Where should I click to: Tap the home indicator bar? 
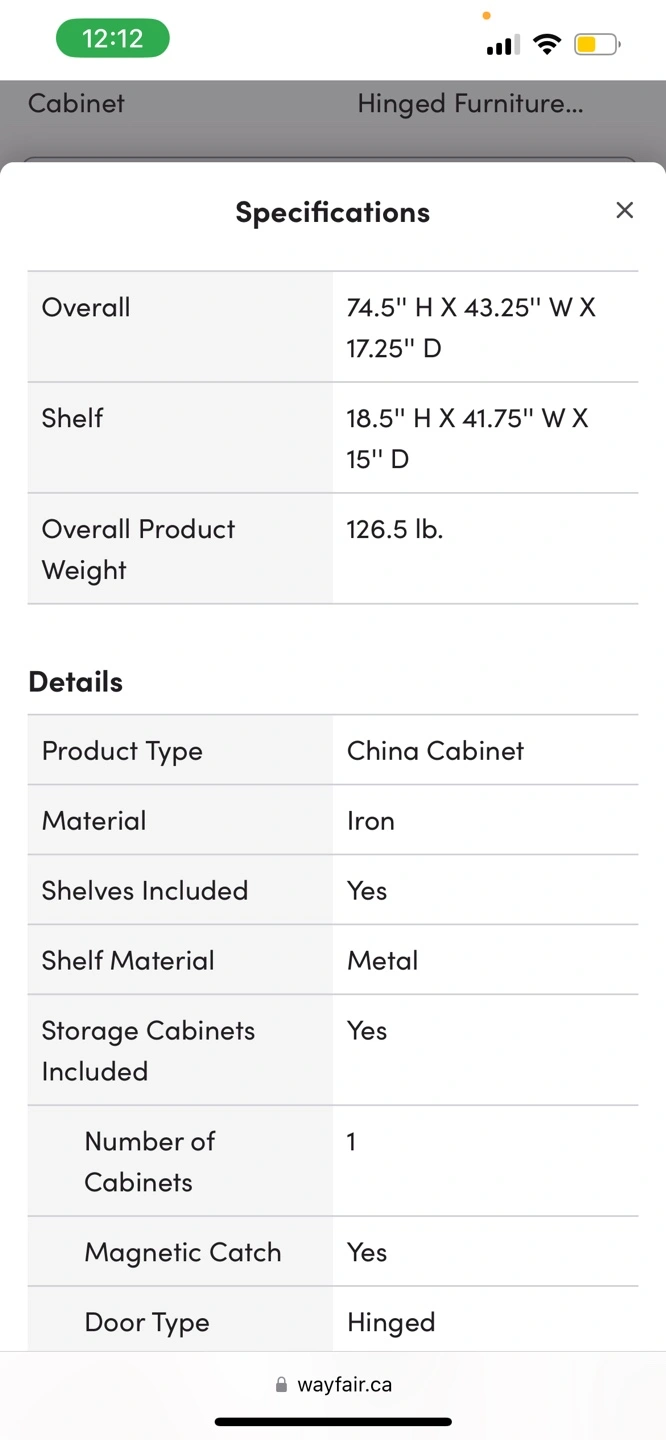(x=333, y=1421)
